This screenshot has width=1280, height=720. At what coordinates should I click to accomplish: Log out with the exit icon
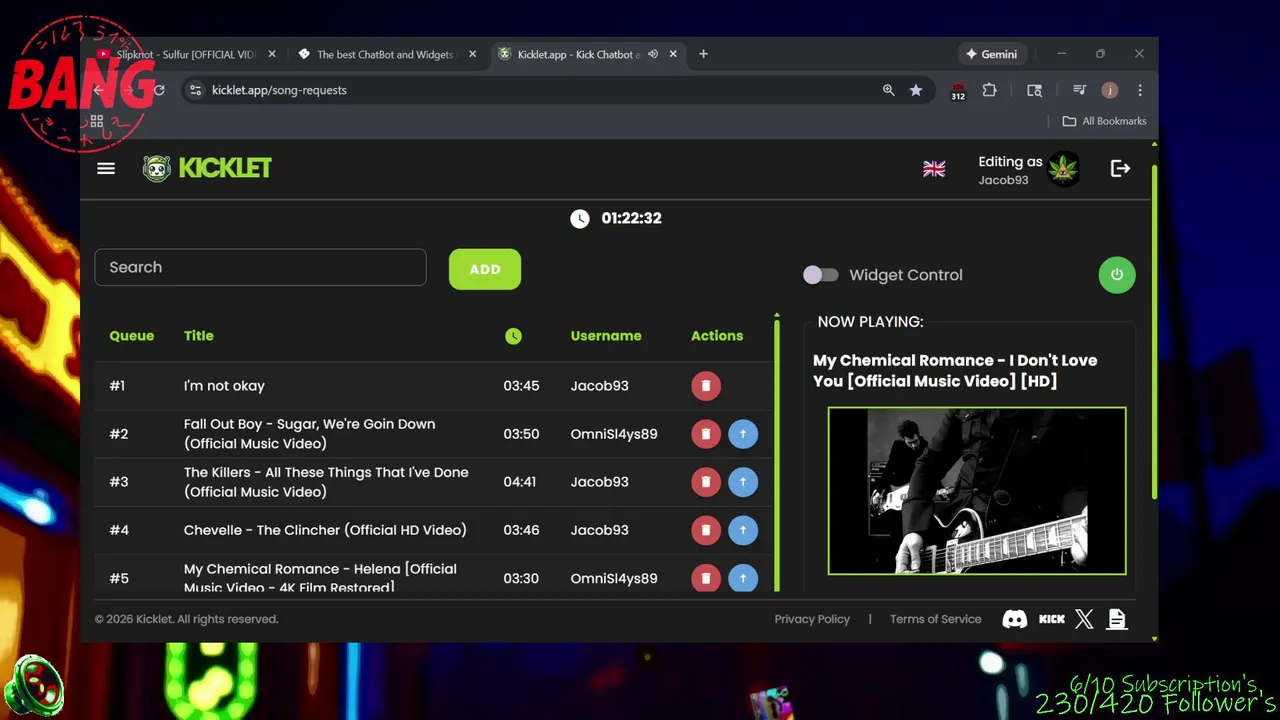pyautogui.click(x=1120, y=169)
